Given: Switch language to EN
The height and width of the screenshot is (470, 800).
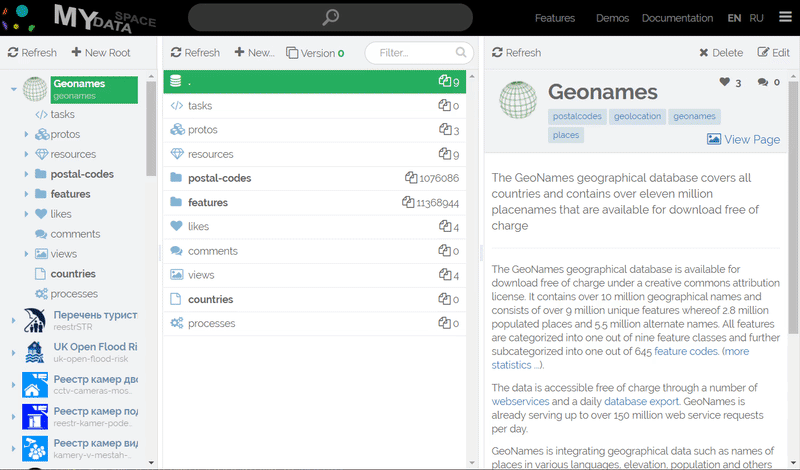Looking at the screenshot, I should tap(734, 18).
